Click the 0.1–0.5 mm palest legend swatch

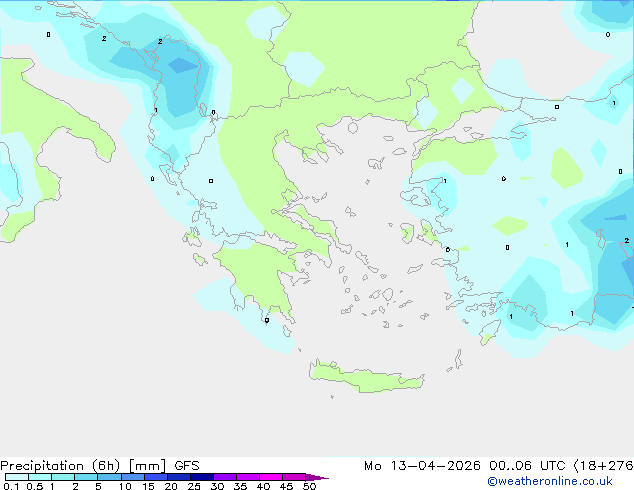pos(17,477)
